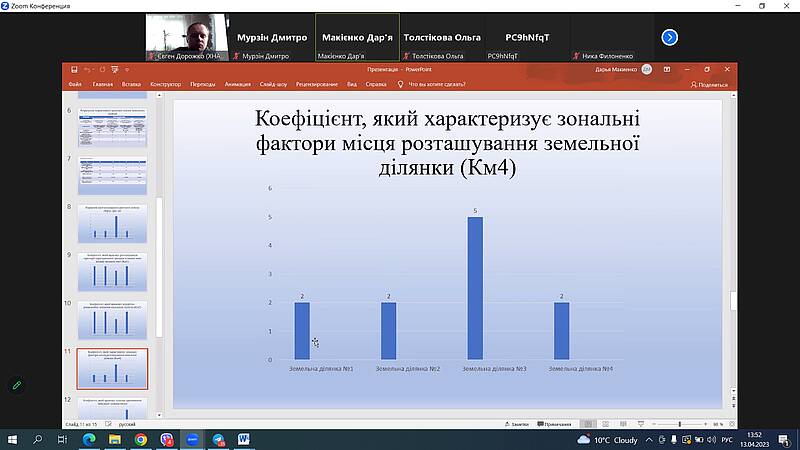This screenshot has width=800, height=450.
Task: Open Microsoft Edge from the taskbar
Action: click(88, 439)
